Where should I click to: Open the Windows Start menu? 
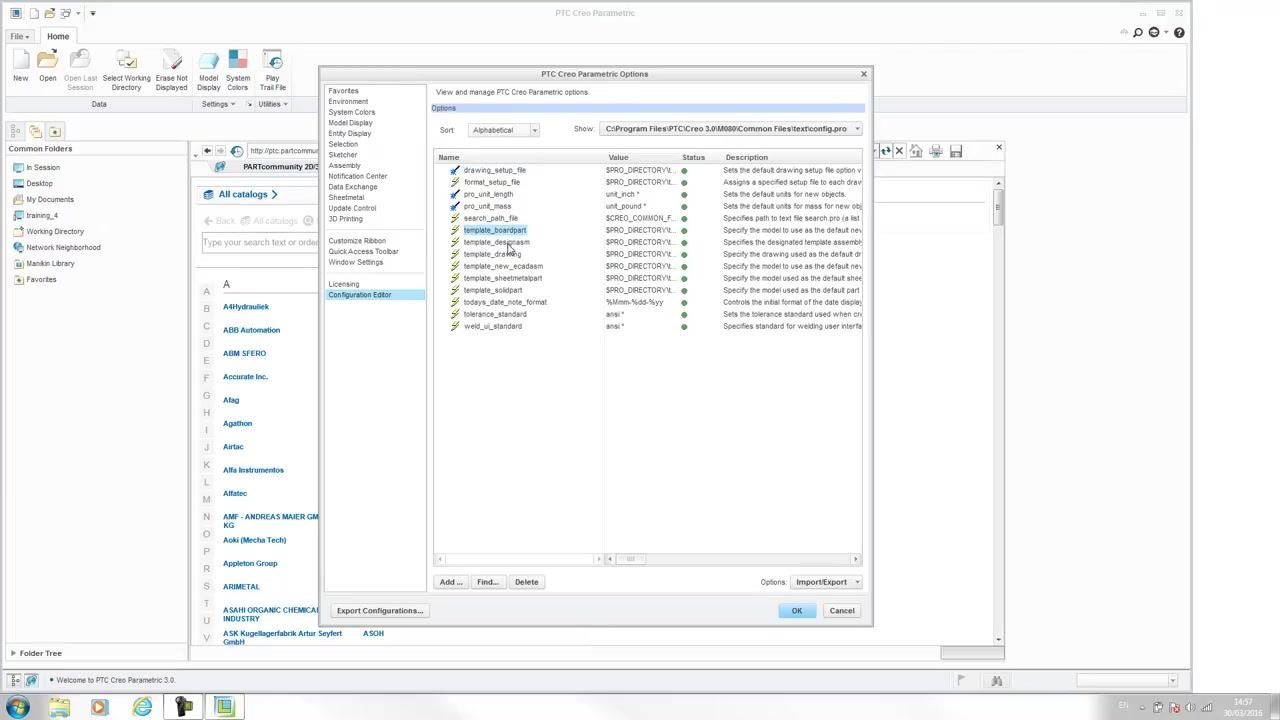pyautogui.click(x=17, y=707)
